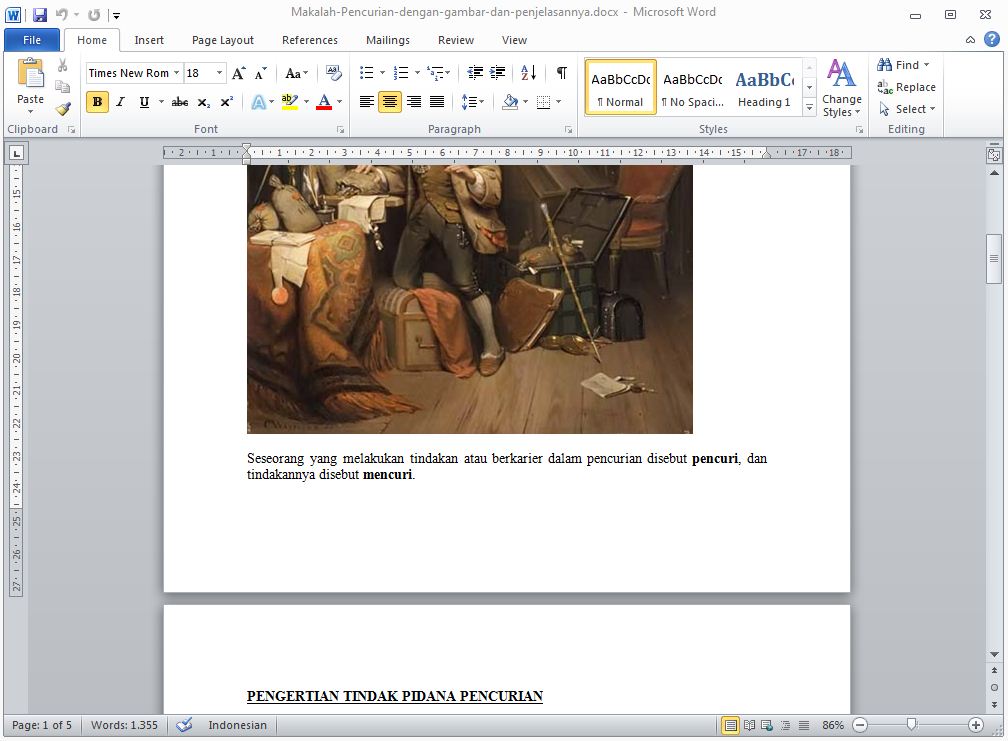Switch to the Review tab
This screenshot has height=741, width=1008.
pyautogui.click(x=456, y=40)
